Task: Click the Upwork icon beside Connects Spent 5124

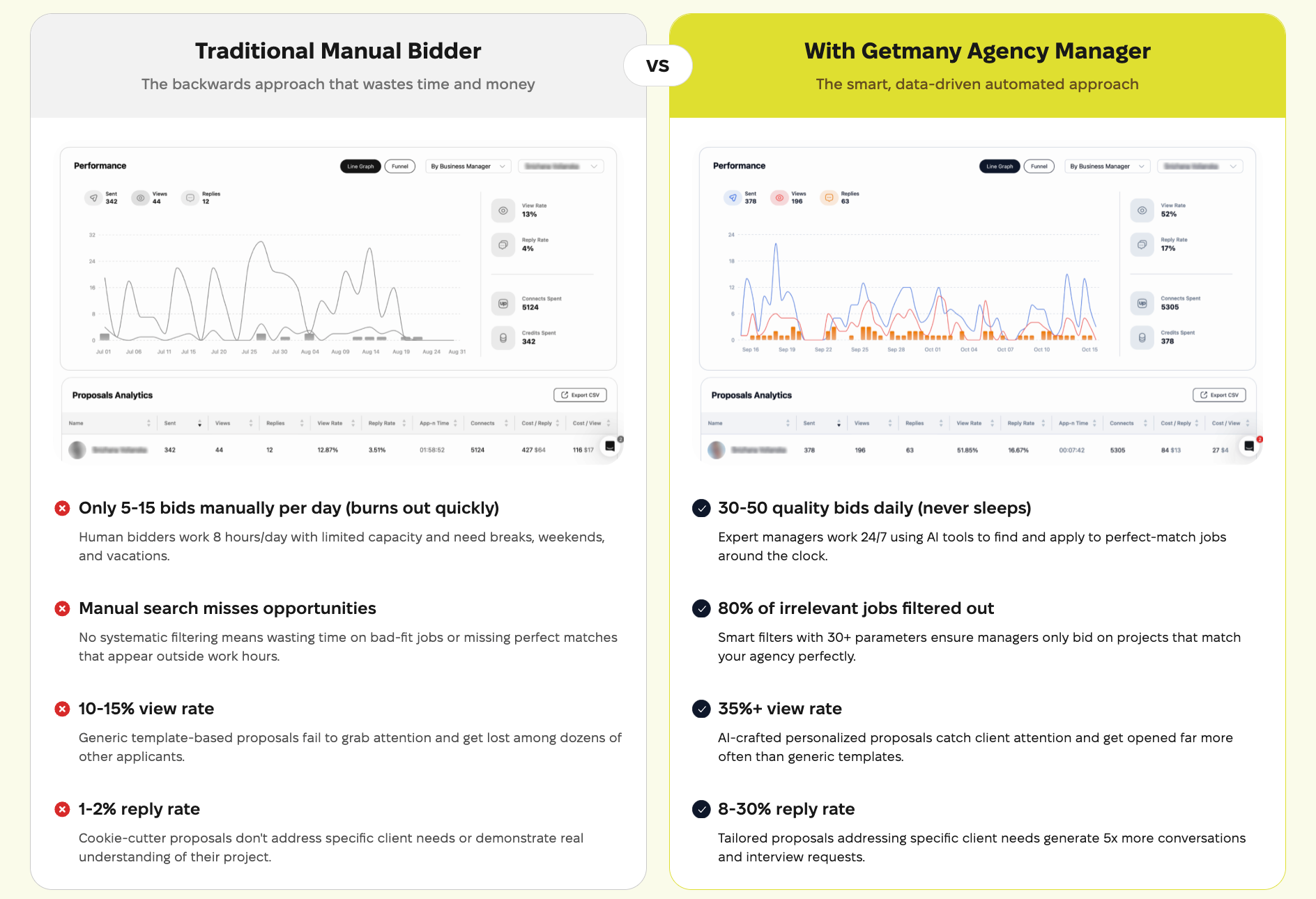Action: (x=503, y=303)
